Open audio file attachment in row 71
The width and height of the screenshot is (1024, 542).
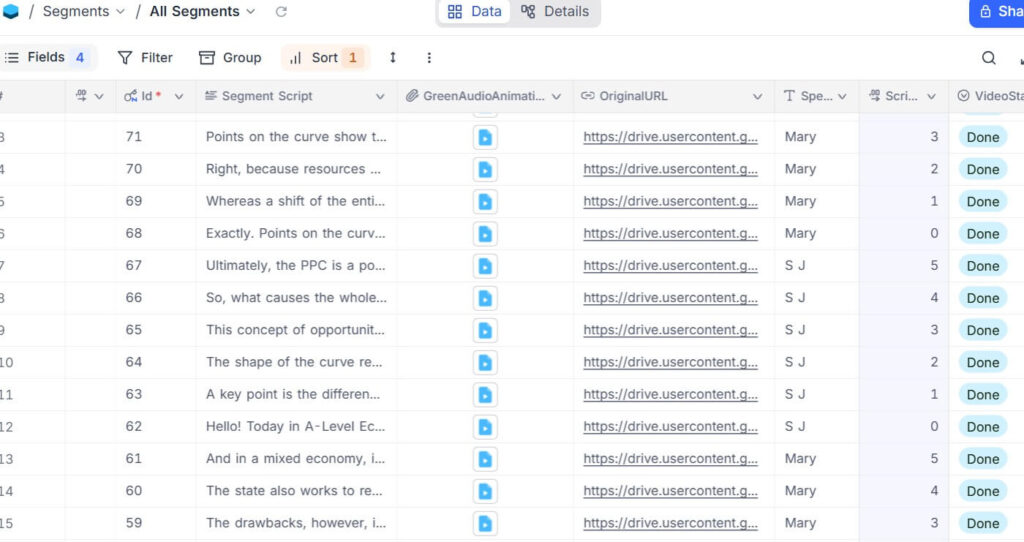[485, 137]
